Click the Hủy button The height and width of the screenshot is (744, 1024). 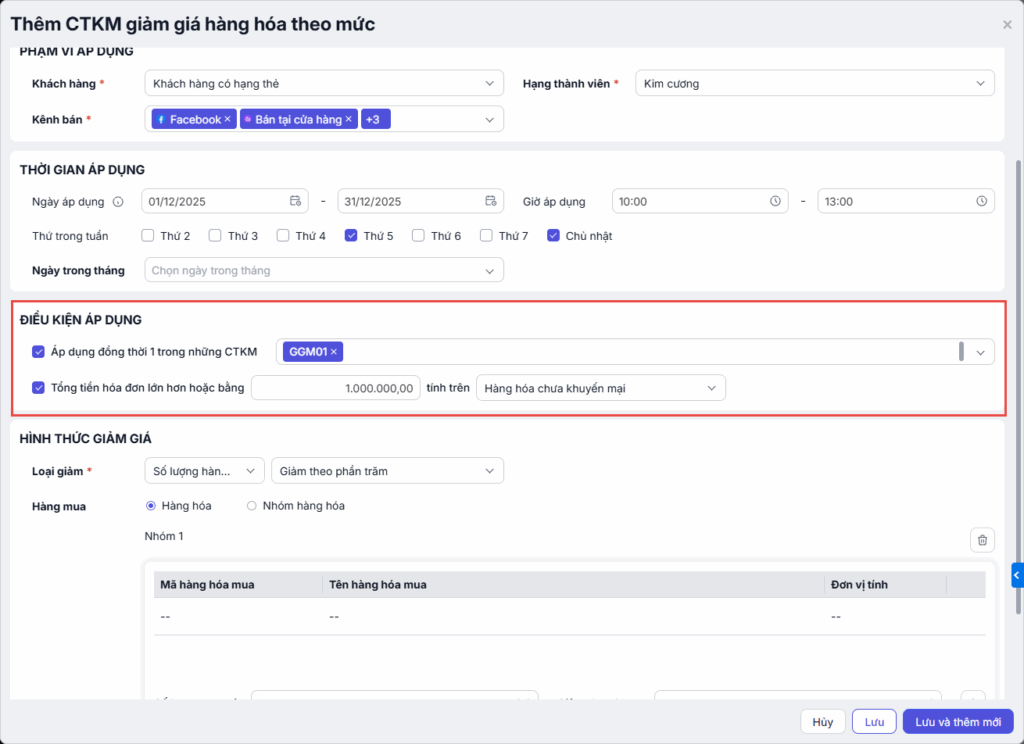[x=822, y=722]
